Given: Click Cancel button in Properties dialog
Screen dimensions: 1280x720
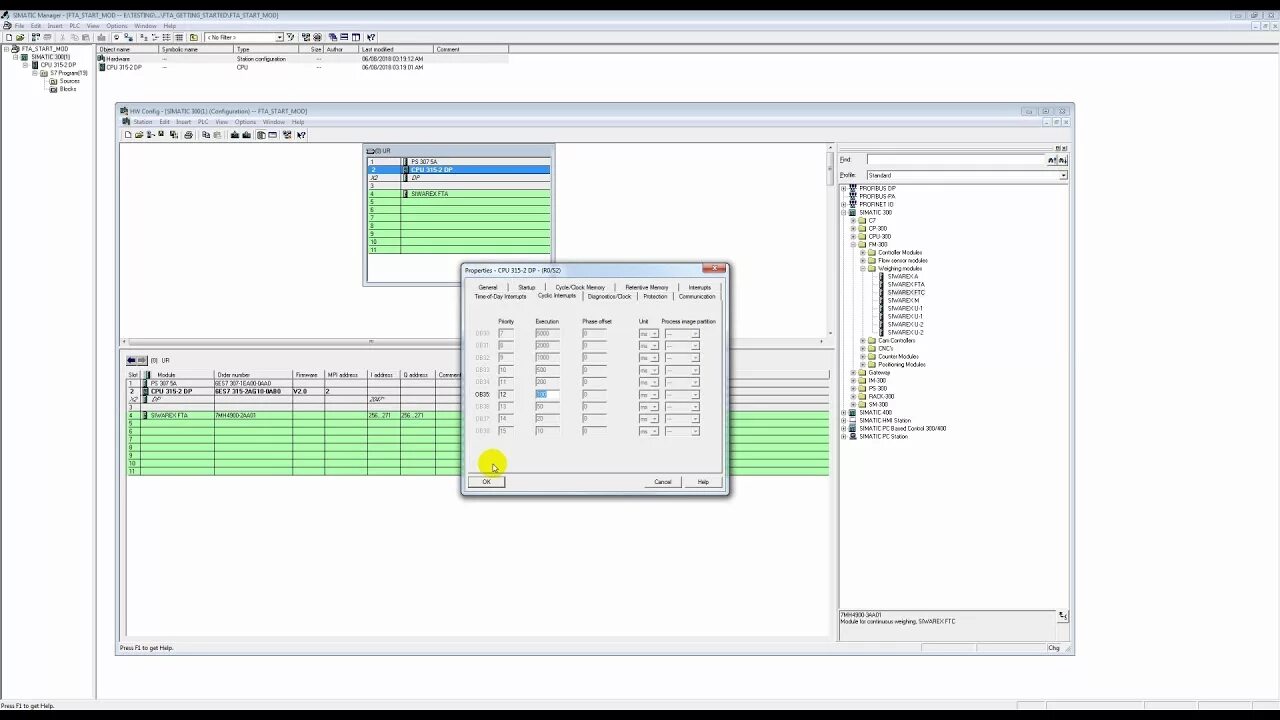Looking at the screenshot, I should (663, 482).
